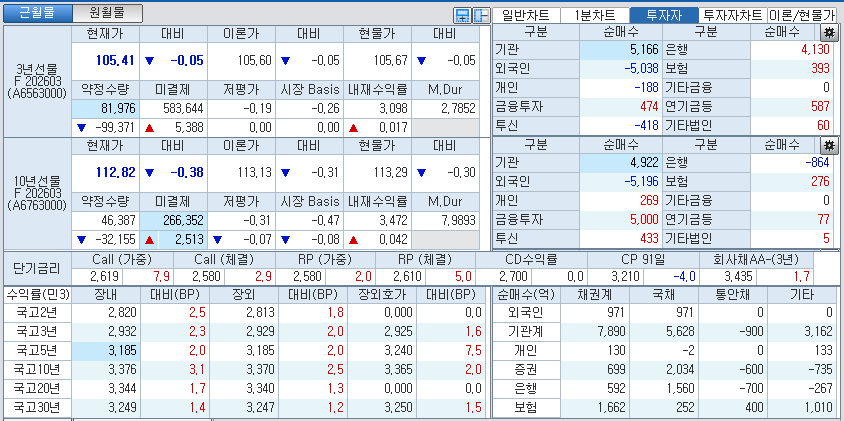Select 외국인 net buy -5,038 cell
This screenshot has height=421, width=844.
click(x=621, y=68)
